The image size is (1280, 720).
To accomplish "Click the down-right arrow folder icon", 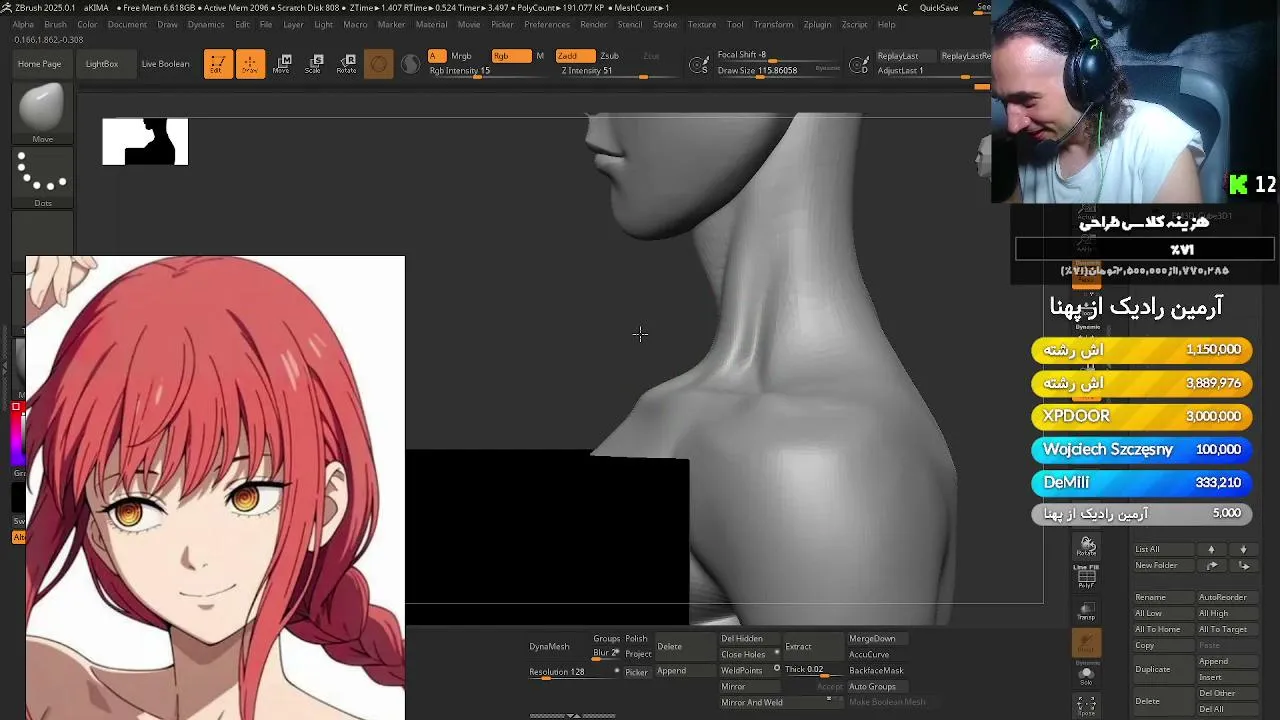I will (1243, 565).
